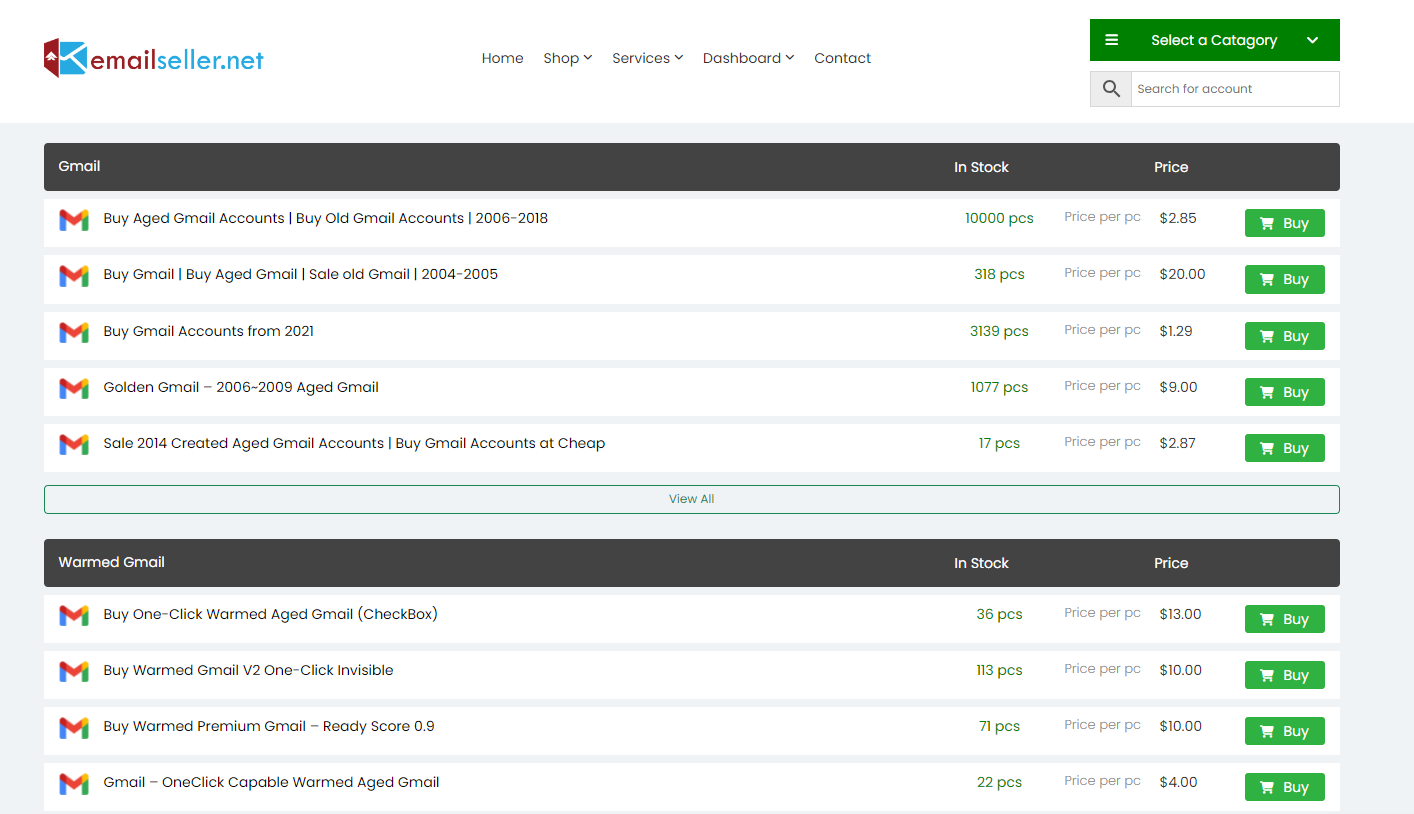The height and width of the screenshot is (814, 1414).
Task: Click Gmail icon beside One-Click Warmed Aged Gmail
Action: tap(74, 616)
